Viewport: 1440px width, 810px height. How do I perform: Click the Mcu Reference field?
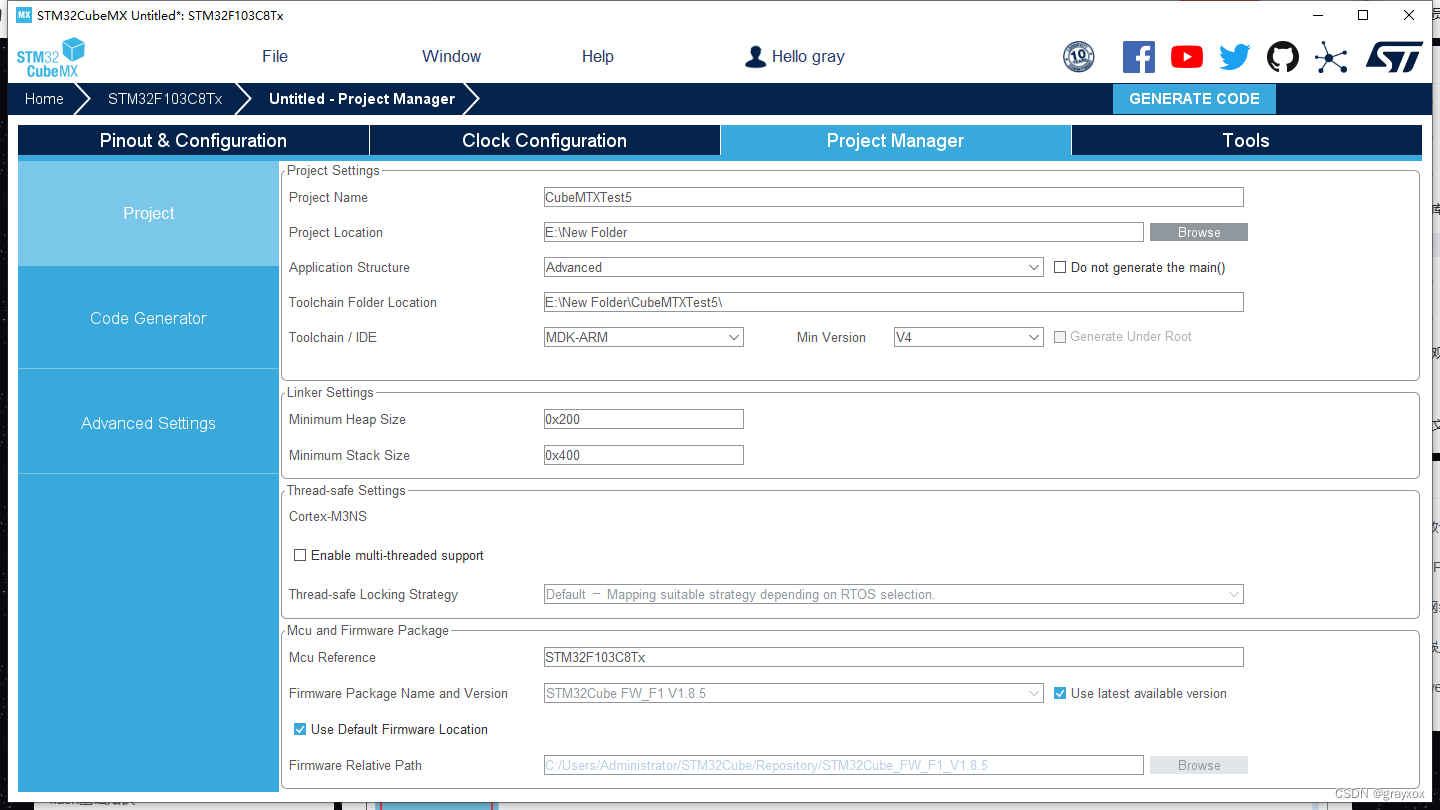pos(894,657)
